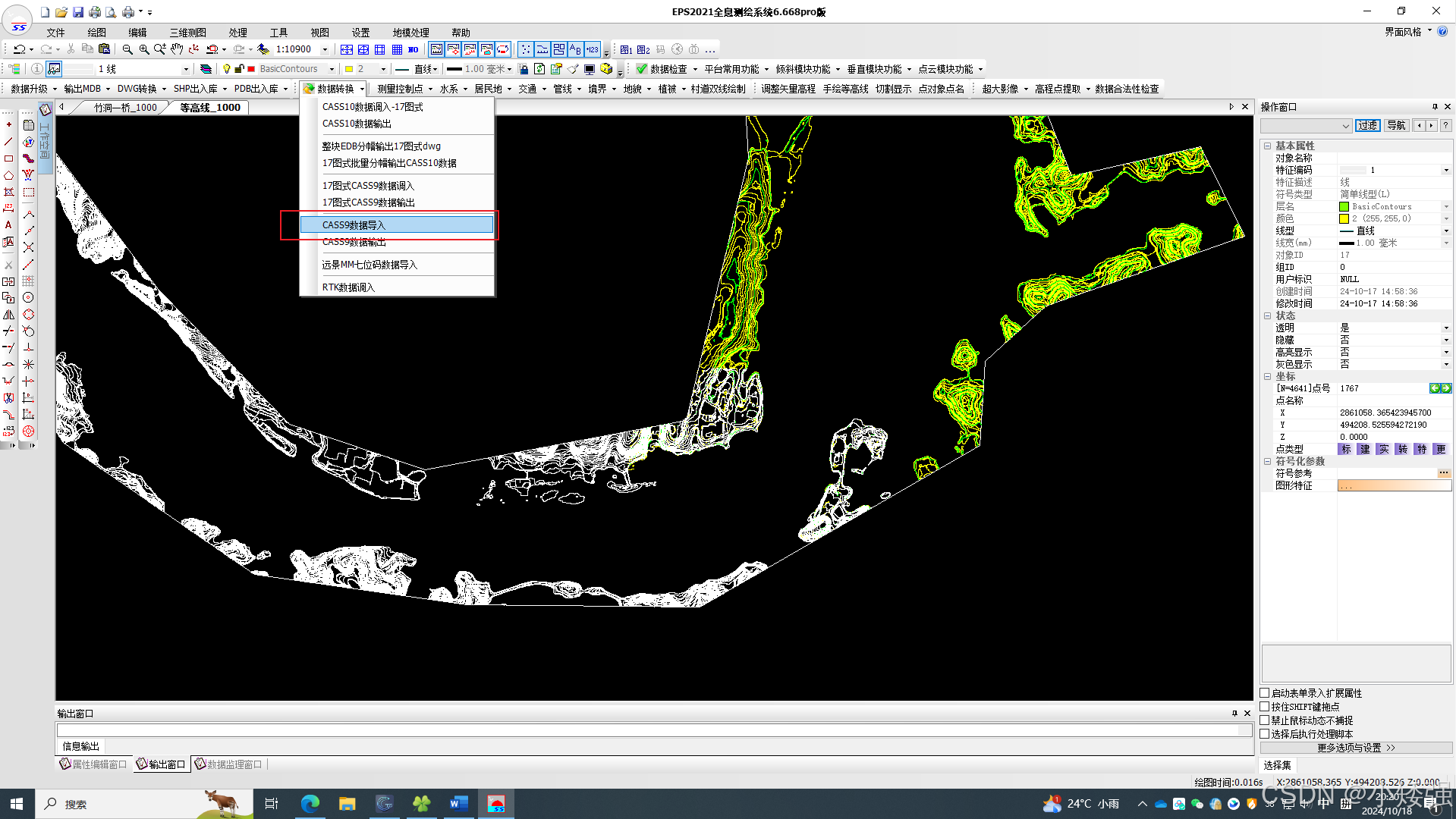1456x819 pixels.
Task: Select the concentric target circle tool
Action: click(x=28, y=431)
